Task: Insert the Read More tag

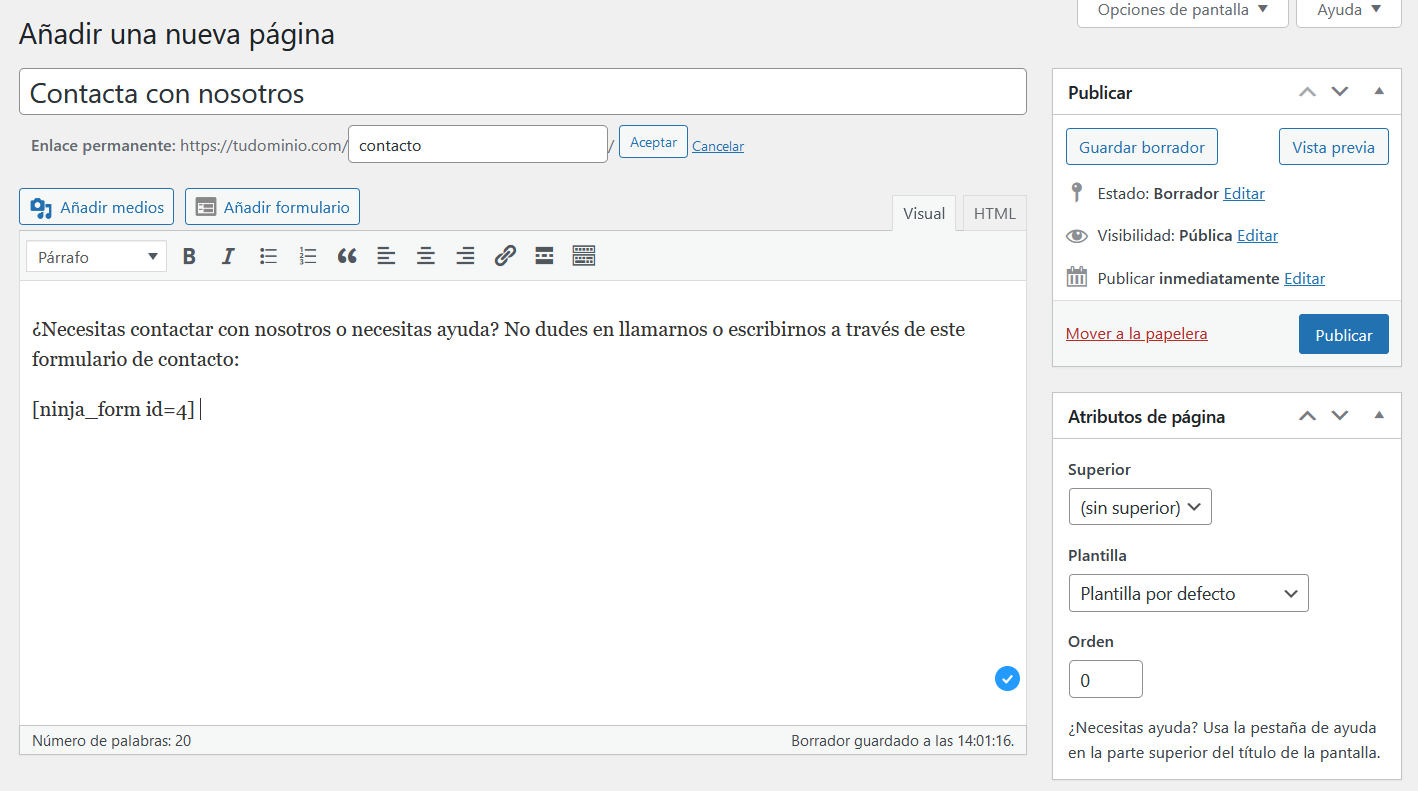Action: coord(544,256)
